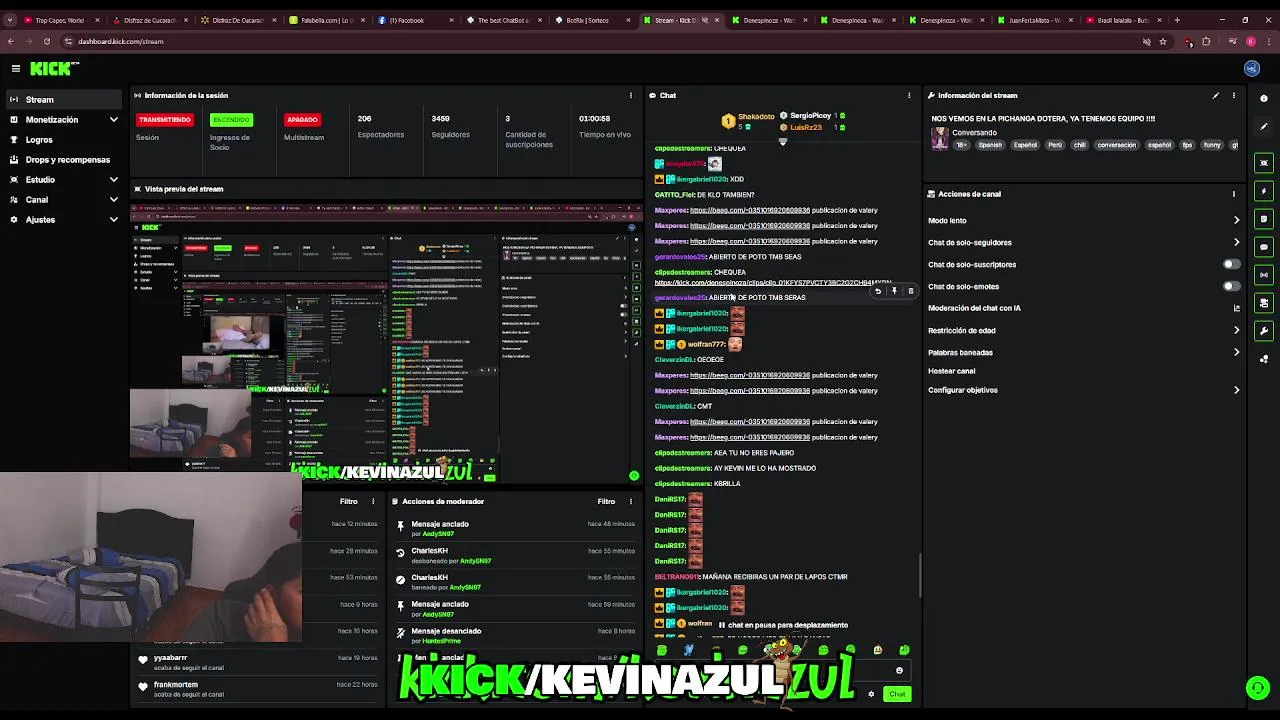Viewport: 1280px width, 720px height.
Task: Expand the Ajustes sidebar section
Action: pyautogui.click(x=113, y=220)
